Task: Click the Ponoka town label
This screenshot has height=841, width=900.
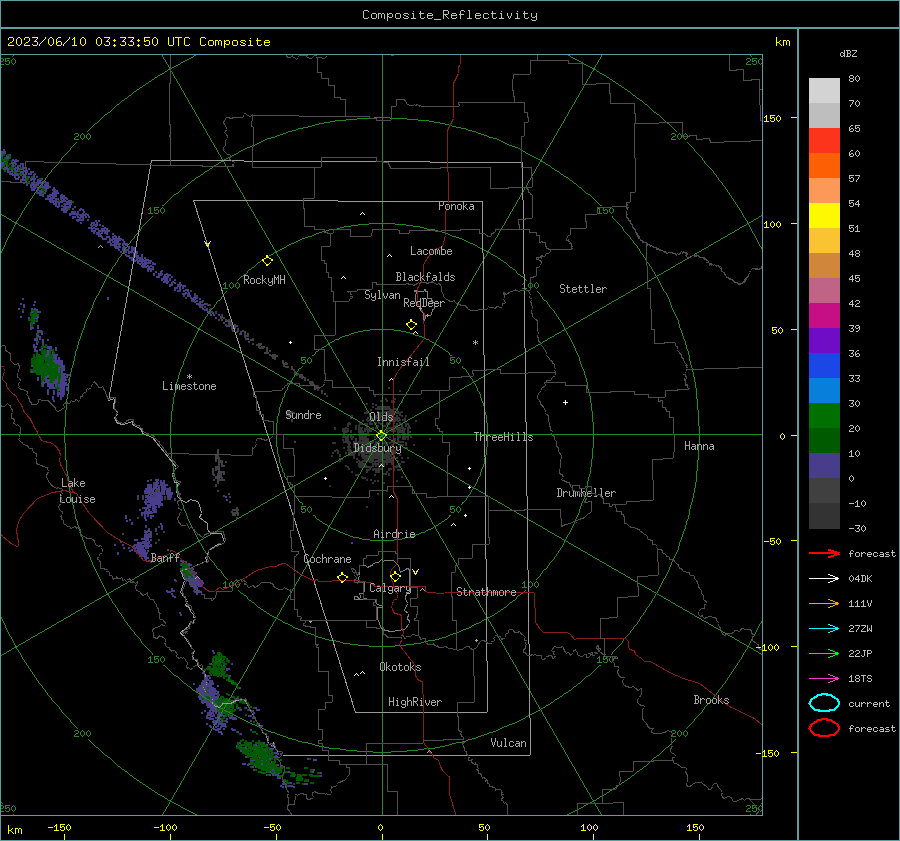Action: click(x=456, y=206)
